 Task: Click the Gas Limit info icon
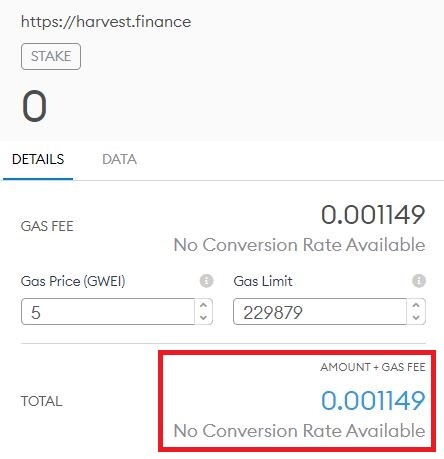419,281
